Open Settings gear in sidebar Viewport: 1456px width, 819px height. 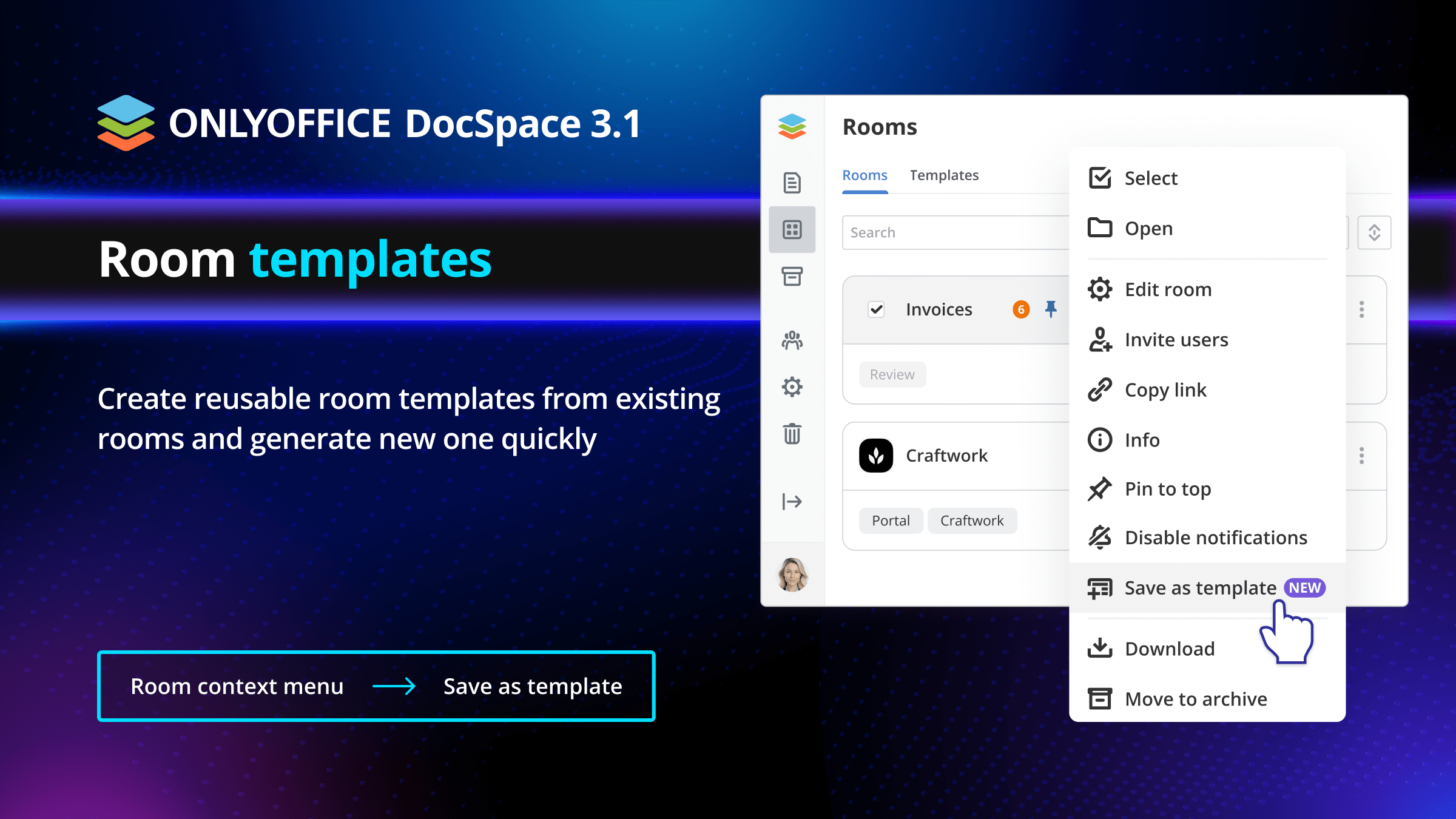pyautogui.click(x=792, y=387)
